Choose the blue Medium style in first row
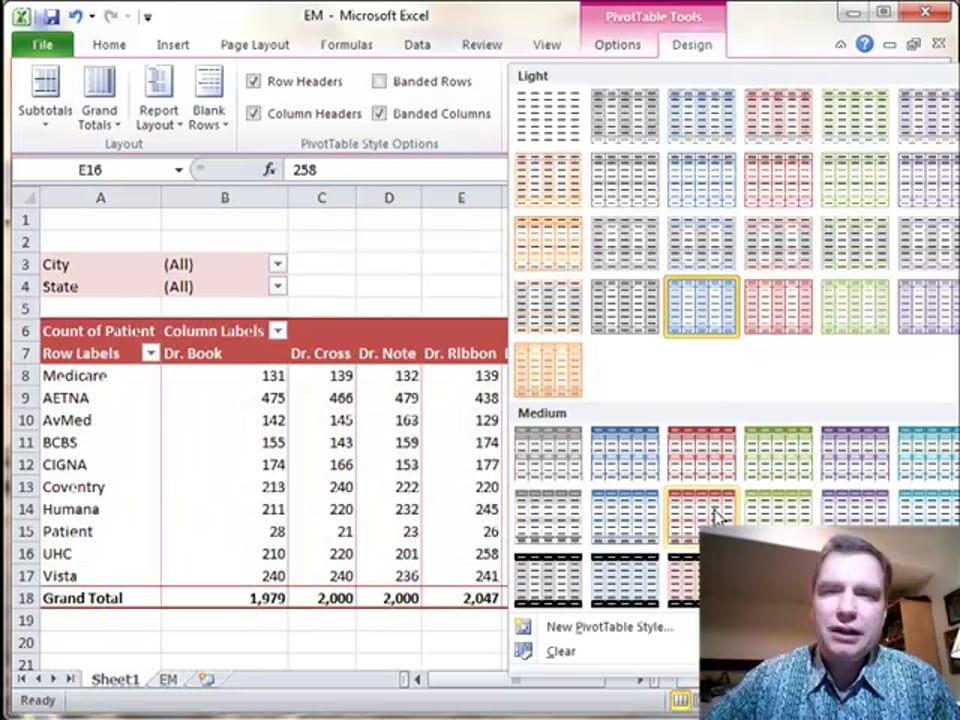Image resolution: width=960 pixels, height=720 pixels. coord(625,453)
